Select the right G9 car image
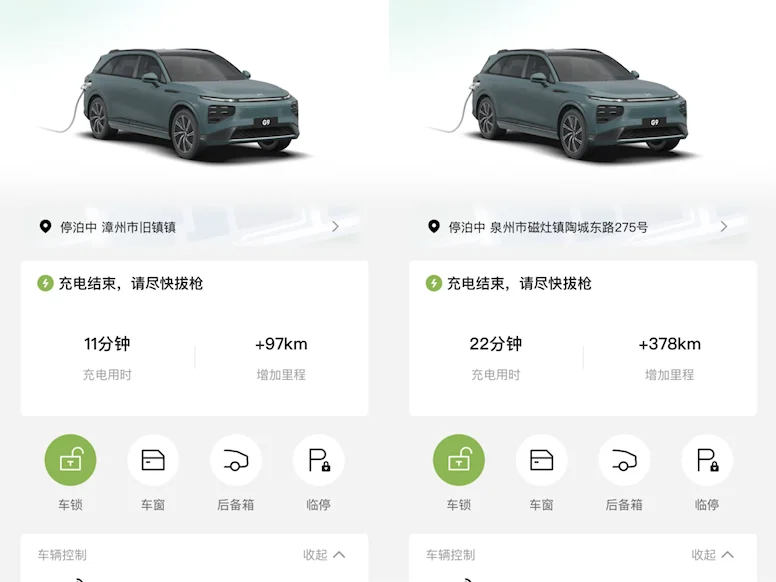776x582 pixels. (562, 103)
